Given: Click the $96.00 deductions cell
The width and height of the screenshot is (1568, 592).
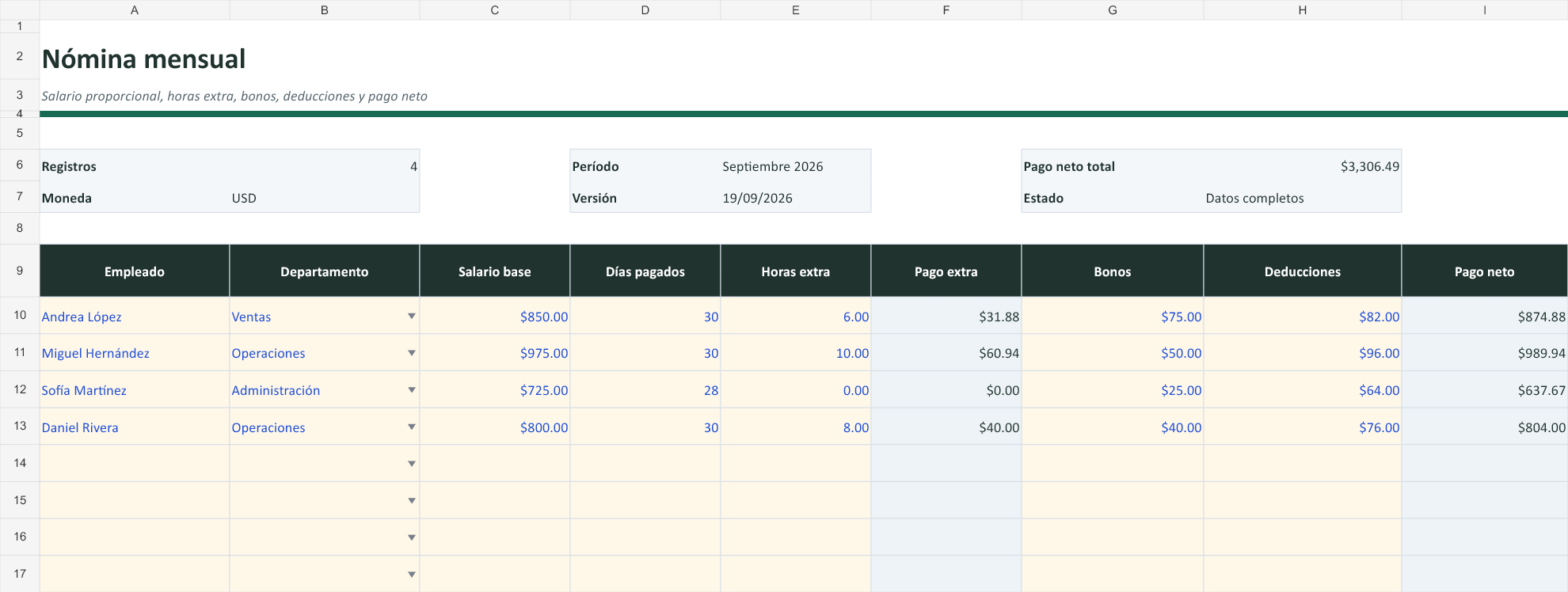Looking at the screenshot, I should tap(1303, 353).
